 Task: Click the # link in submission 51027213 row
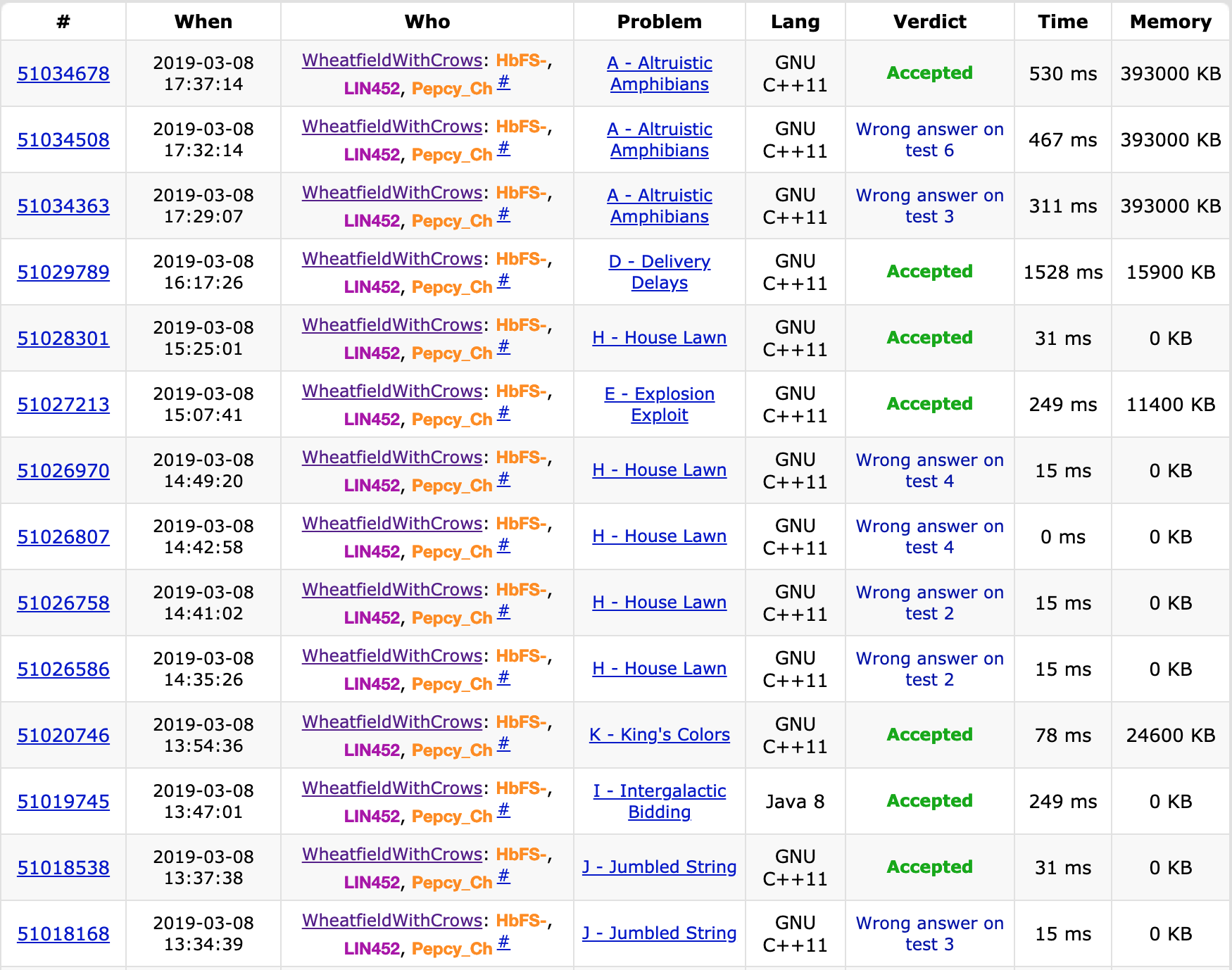[x=503, y=413]
